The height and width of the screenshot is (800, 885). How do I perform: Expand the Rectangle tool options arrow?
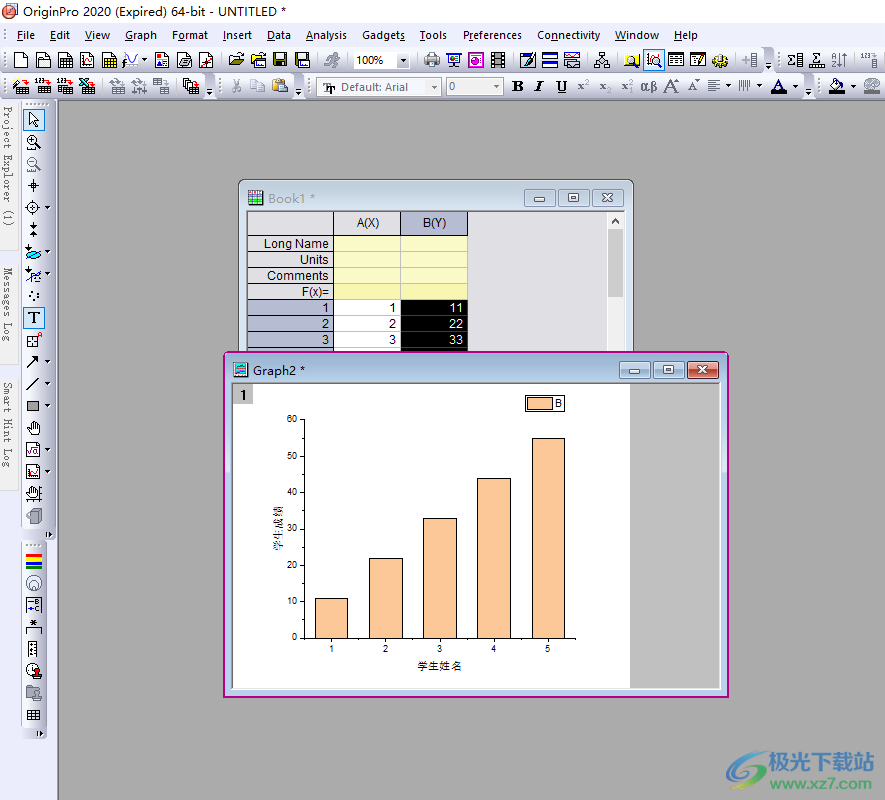click(x=47, y=406)
